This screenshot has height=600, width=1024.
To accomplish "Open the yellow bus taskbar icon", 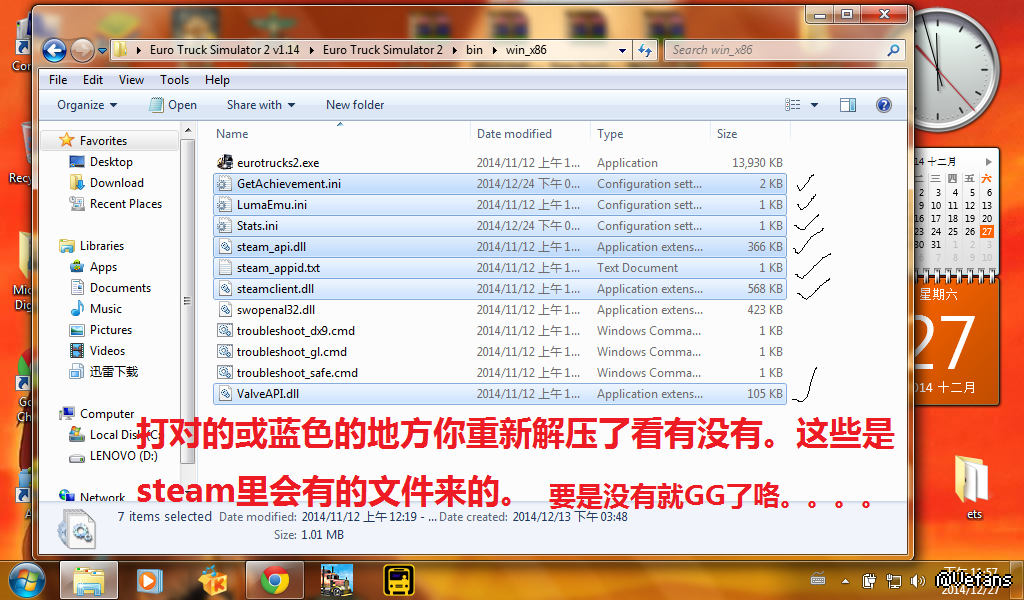I will coord(398,580).
